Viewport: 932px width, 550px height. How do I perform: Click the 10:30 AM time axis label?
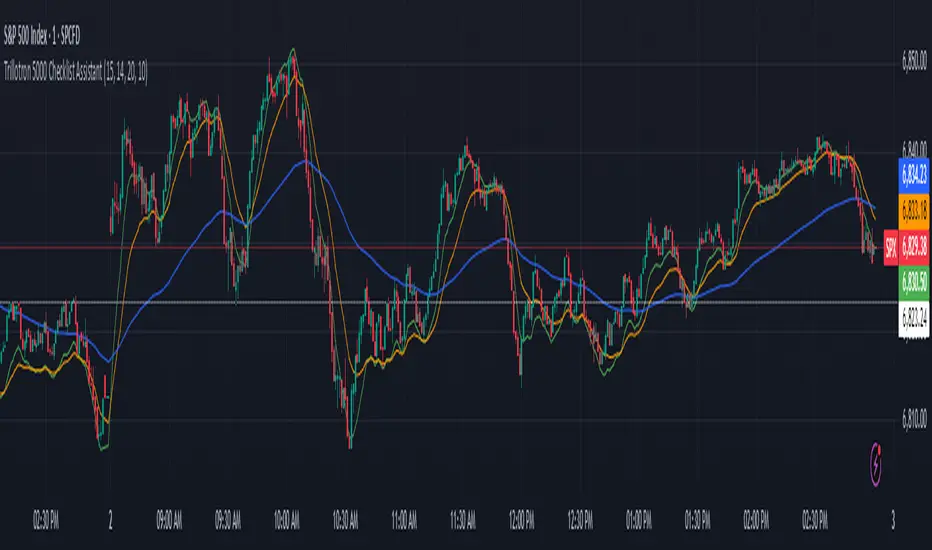pyautogui.click(x=345, y=521)
